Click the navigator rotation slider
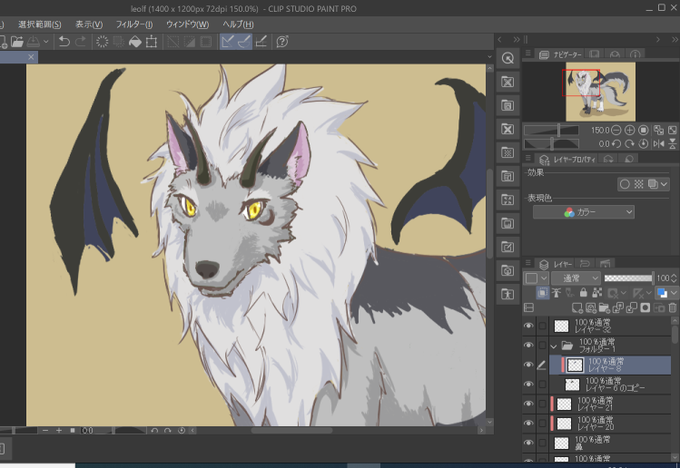This screenshot has height=468, width=680. [x=551, y=144]
